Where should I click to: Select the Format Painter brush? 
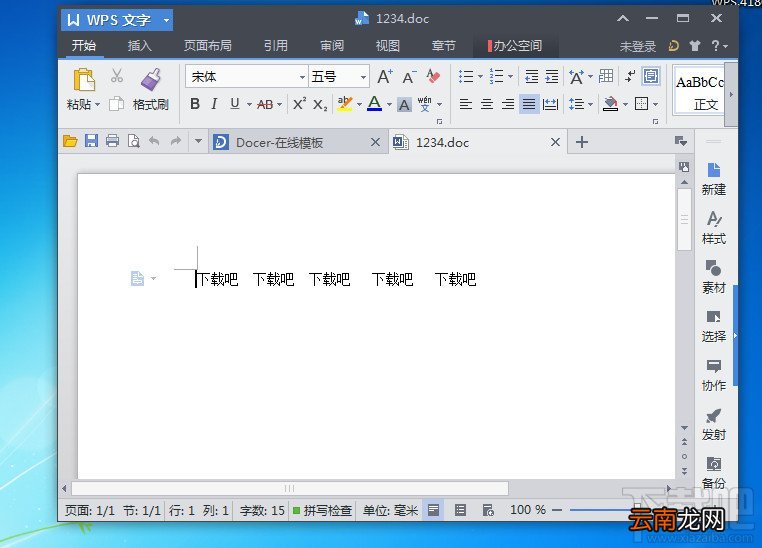click(151, 80)
